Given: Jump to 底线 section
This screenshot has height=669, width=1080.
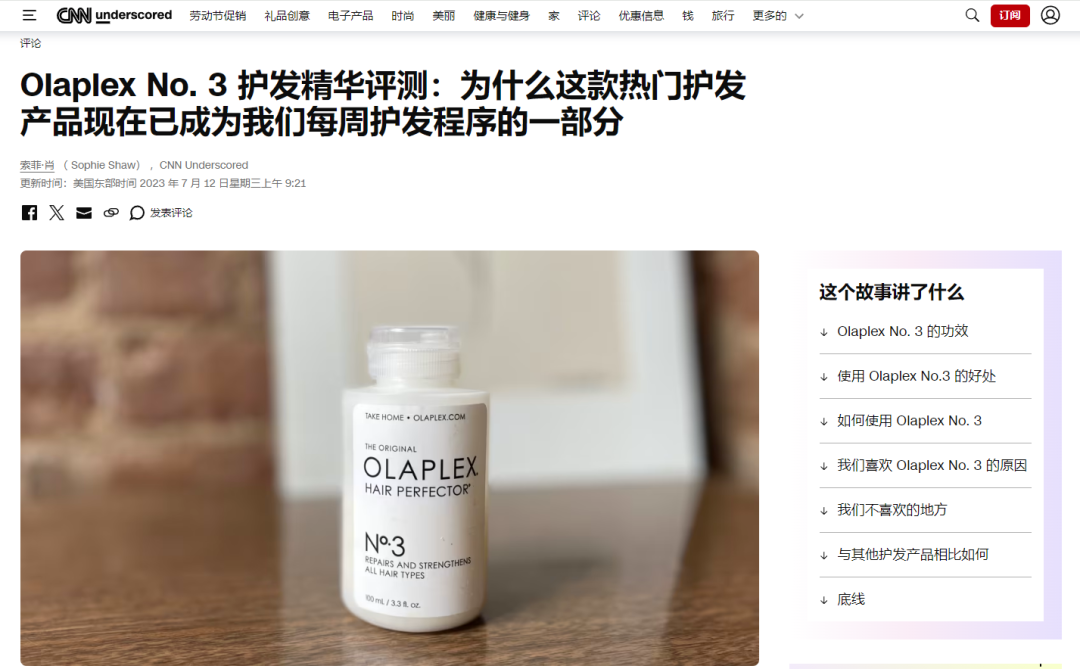Looking at the screenshot, I should point(851,599).
